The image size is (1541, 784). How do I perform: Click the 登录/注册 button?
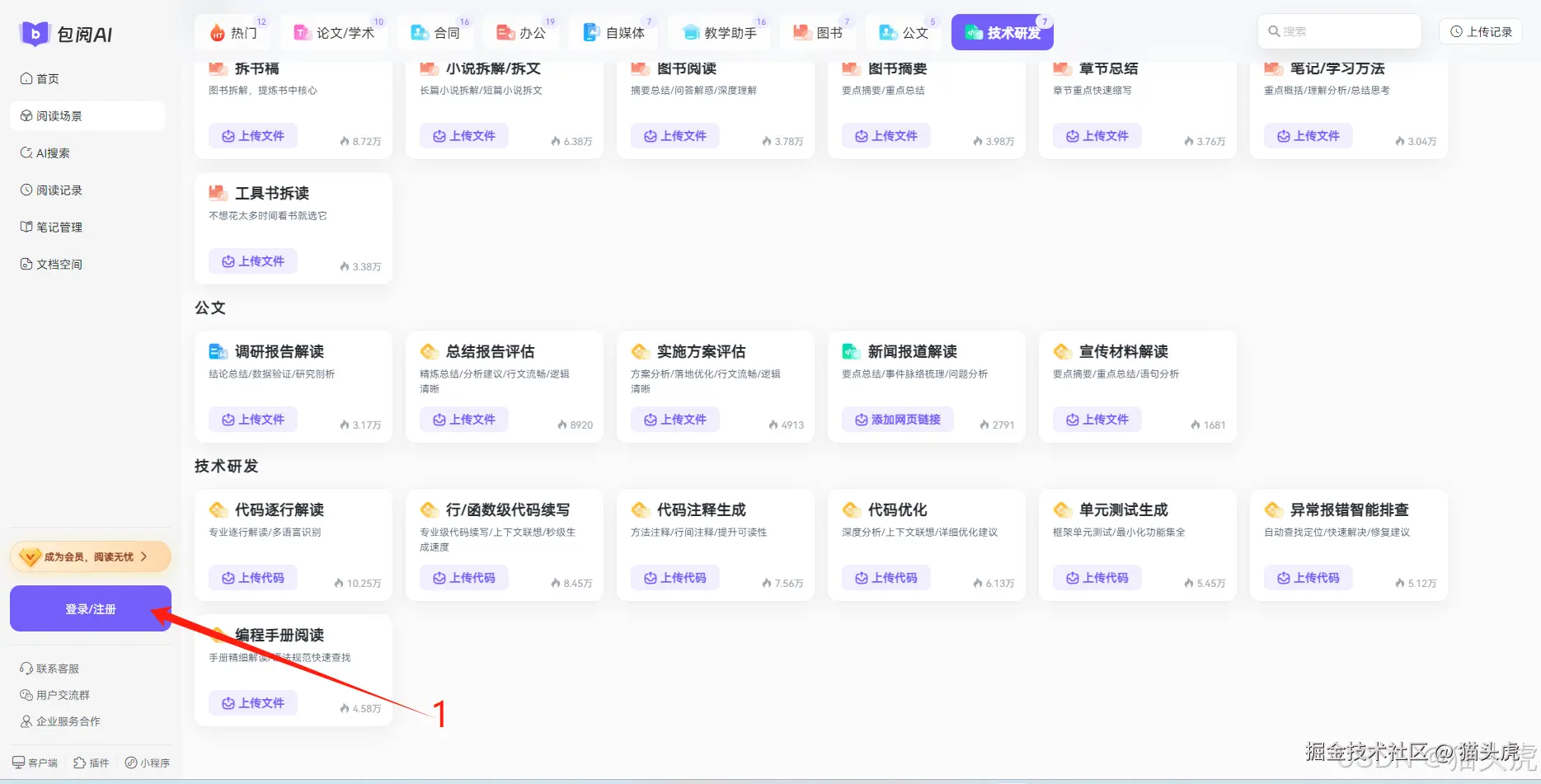coord(90,608)
